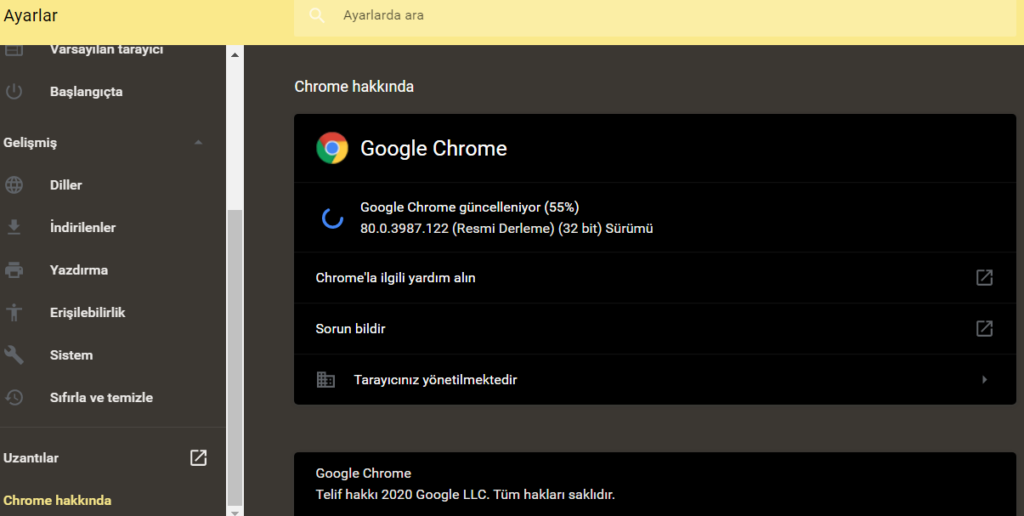Click the Google Chrome logo
1024x516 pixels.
(x=332, y=148)
